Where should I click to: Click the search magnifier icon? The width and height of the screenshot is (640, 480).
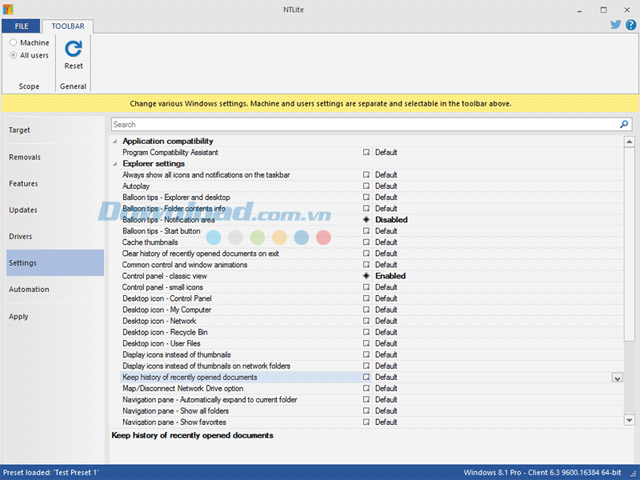(x=625, y=125)
